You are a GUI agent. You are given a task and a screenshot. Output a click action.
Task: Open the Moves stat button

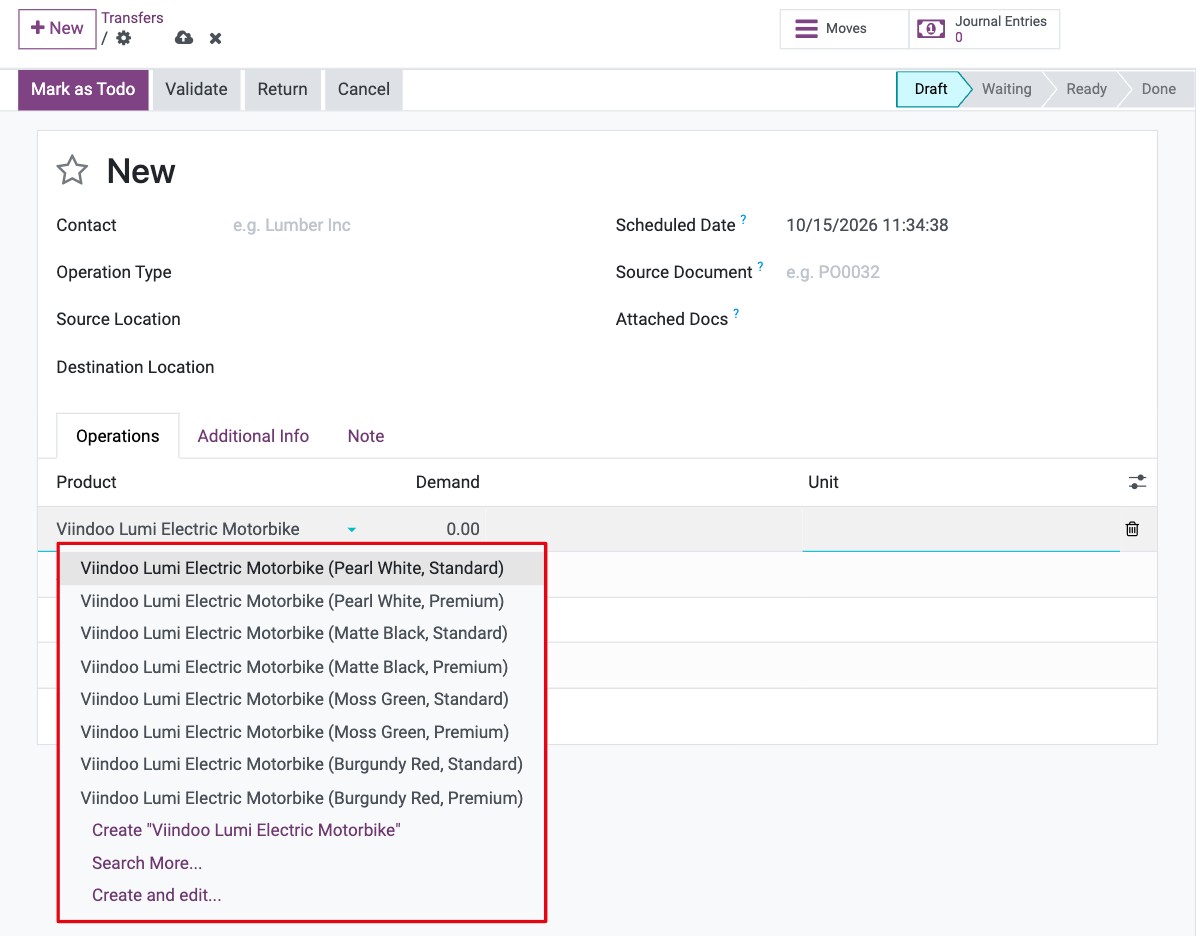[844, 29]
